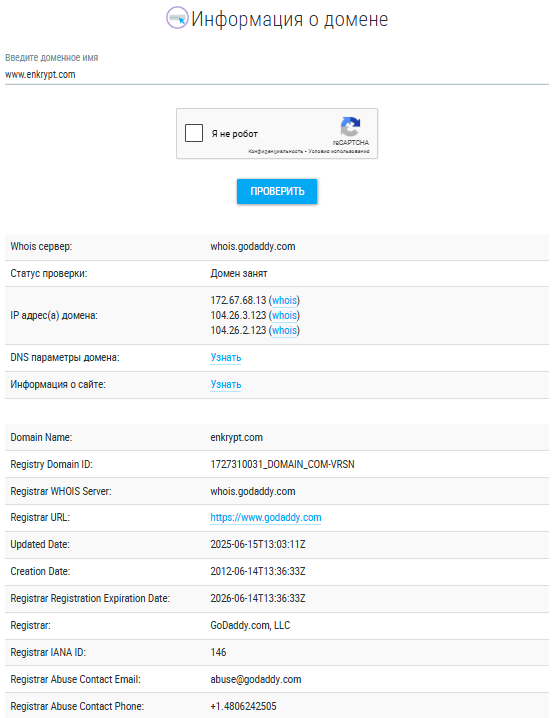Click the IP address 104.26.3.123
Viewport: 558px width, 718px height.
coord(238,315)
